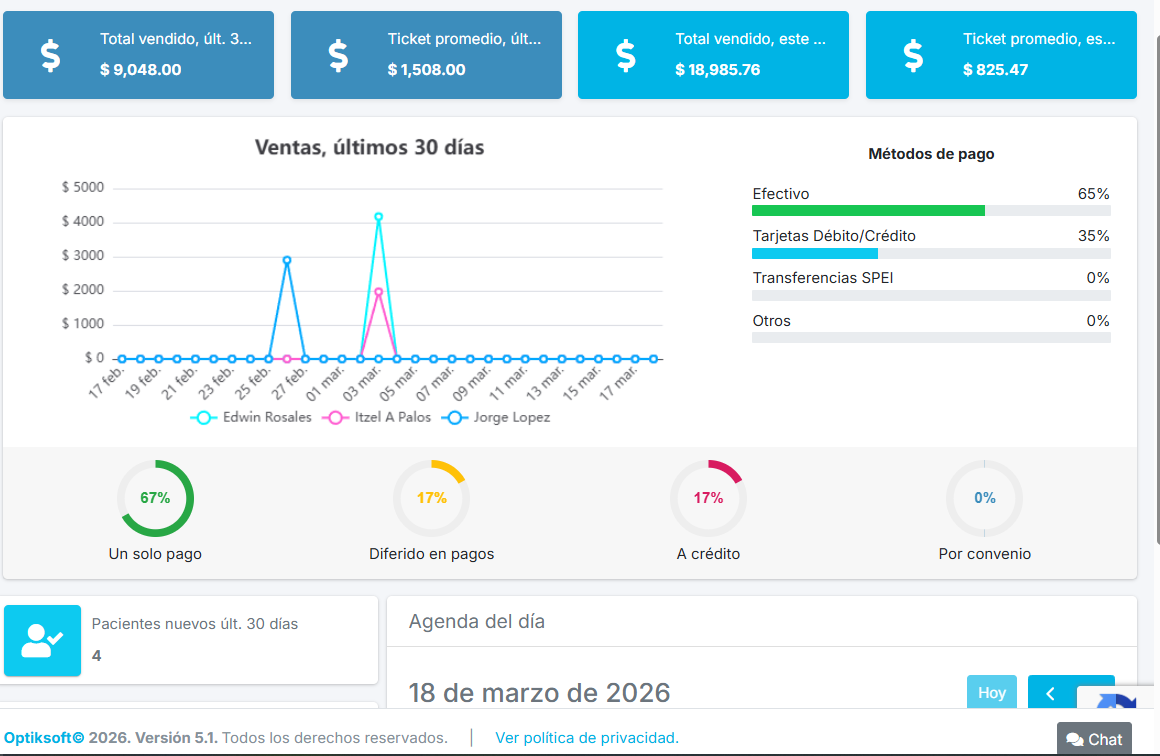Click the 17% Diferido en pagos donut
The width and height of the screenshot is (1160, 756).
coord(431,498)
